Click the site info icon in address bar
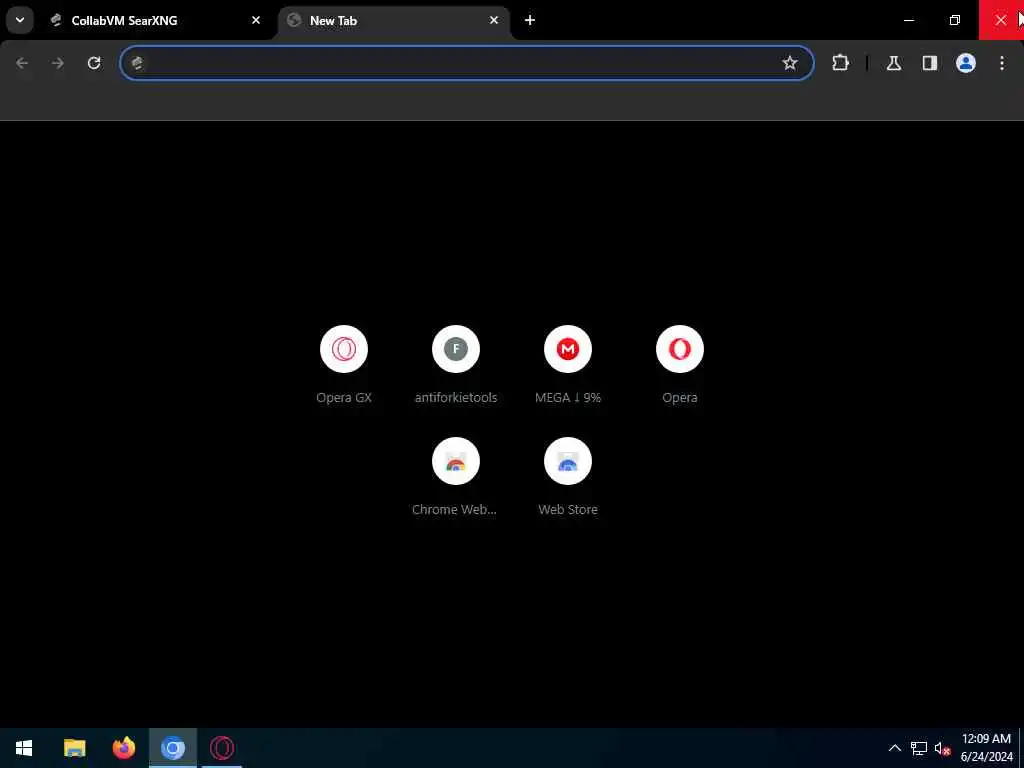The height and width of the screenshot is (768, 1024). pos(137,63)
